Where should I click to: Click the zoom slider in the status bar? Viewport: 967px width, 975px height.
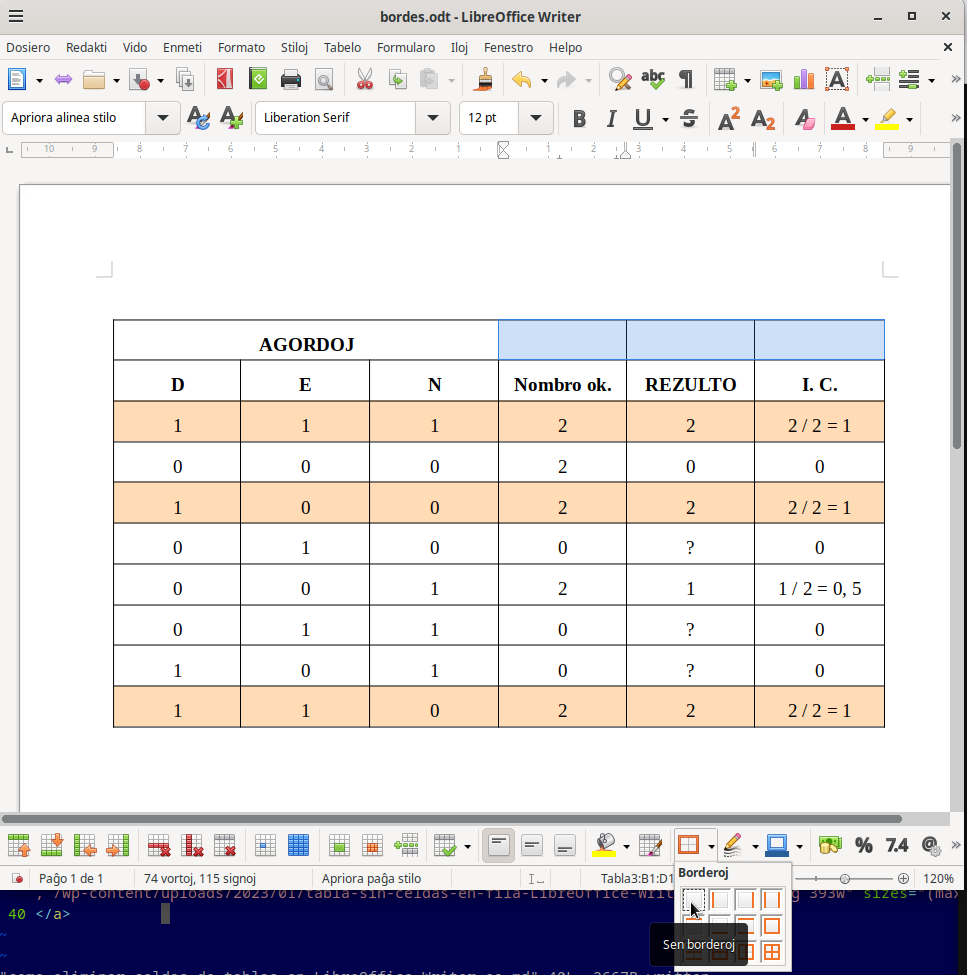click(x=845, y=878)
